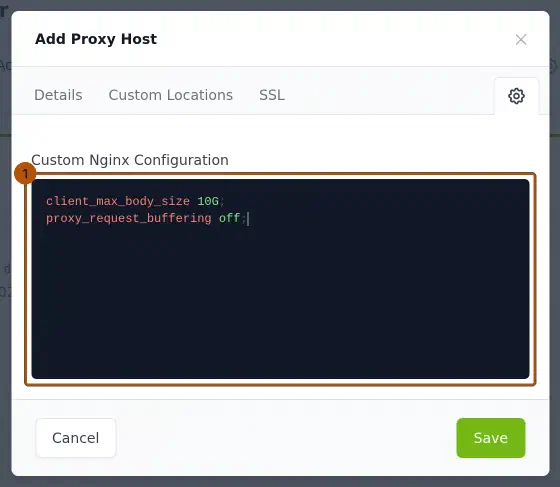Close the Add Proxy Host dialog
The width and height of the screenshot is (560, 487).
click(521, 39)
